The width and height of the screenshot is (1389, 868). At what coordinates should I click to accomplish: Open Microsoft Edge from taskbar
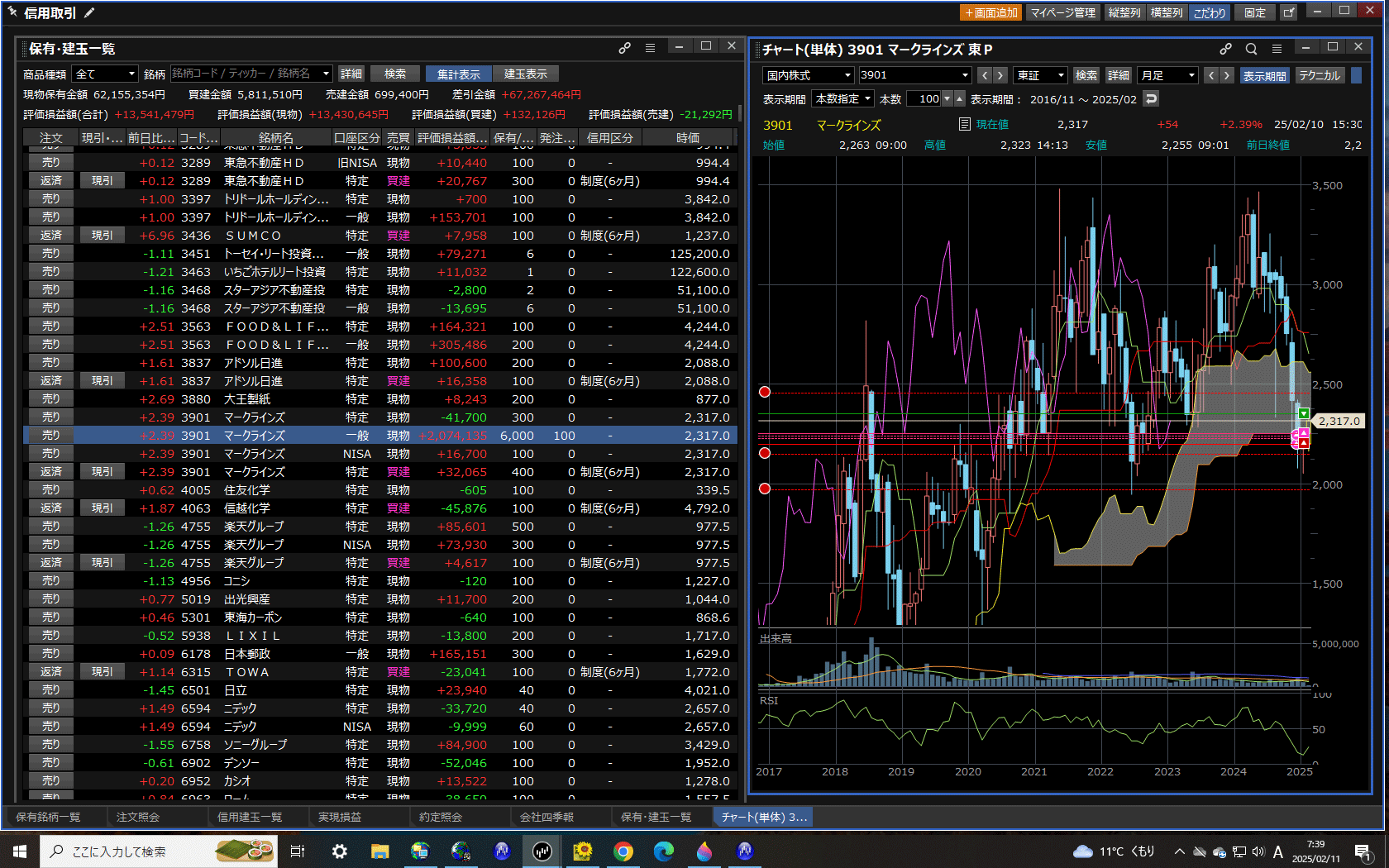664,851
